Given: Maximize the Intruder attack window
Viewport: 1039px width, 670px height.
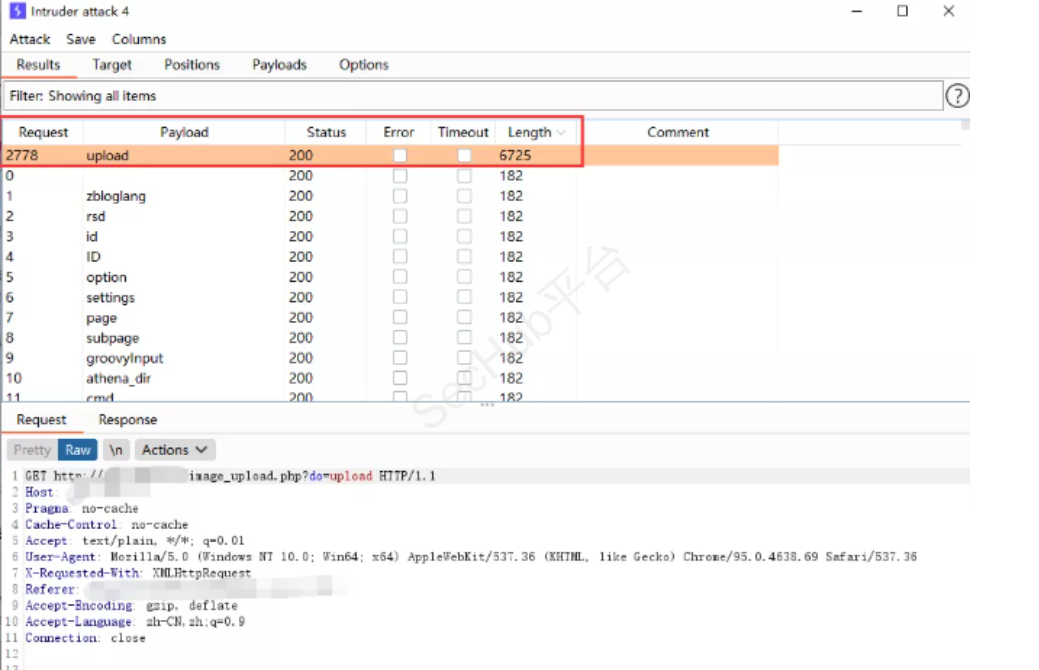Looking at the screenshot, I should pyautogui.click(x=902, y=11).
